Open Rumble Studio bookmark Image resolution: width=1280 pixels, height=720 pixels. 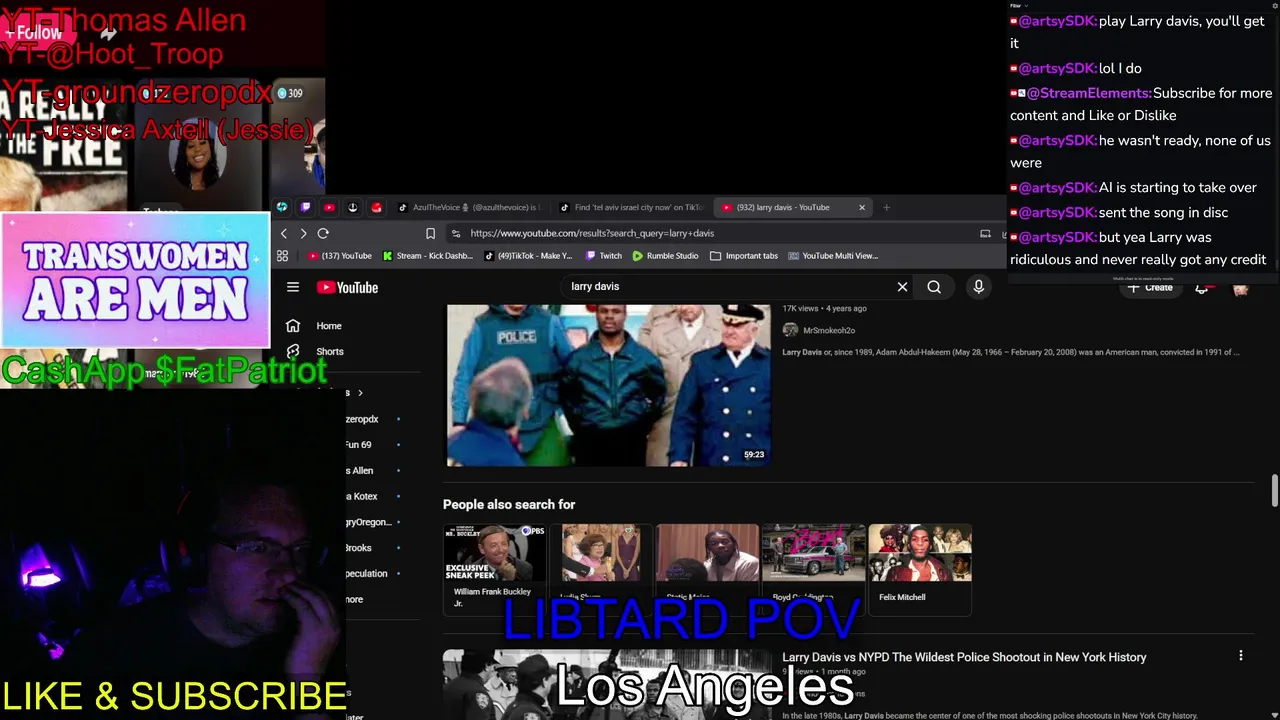[x=665, y=256]
